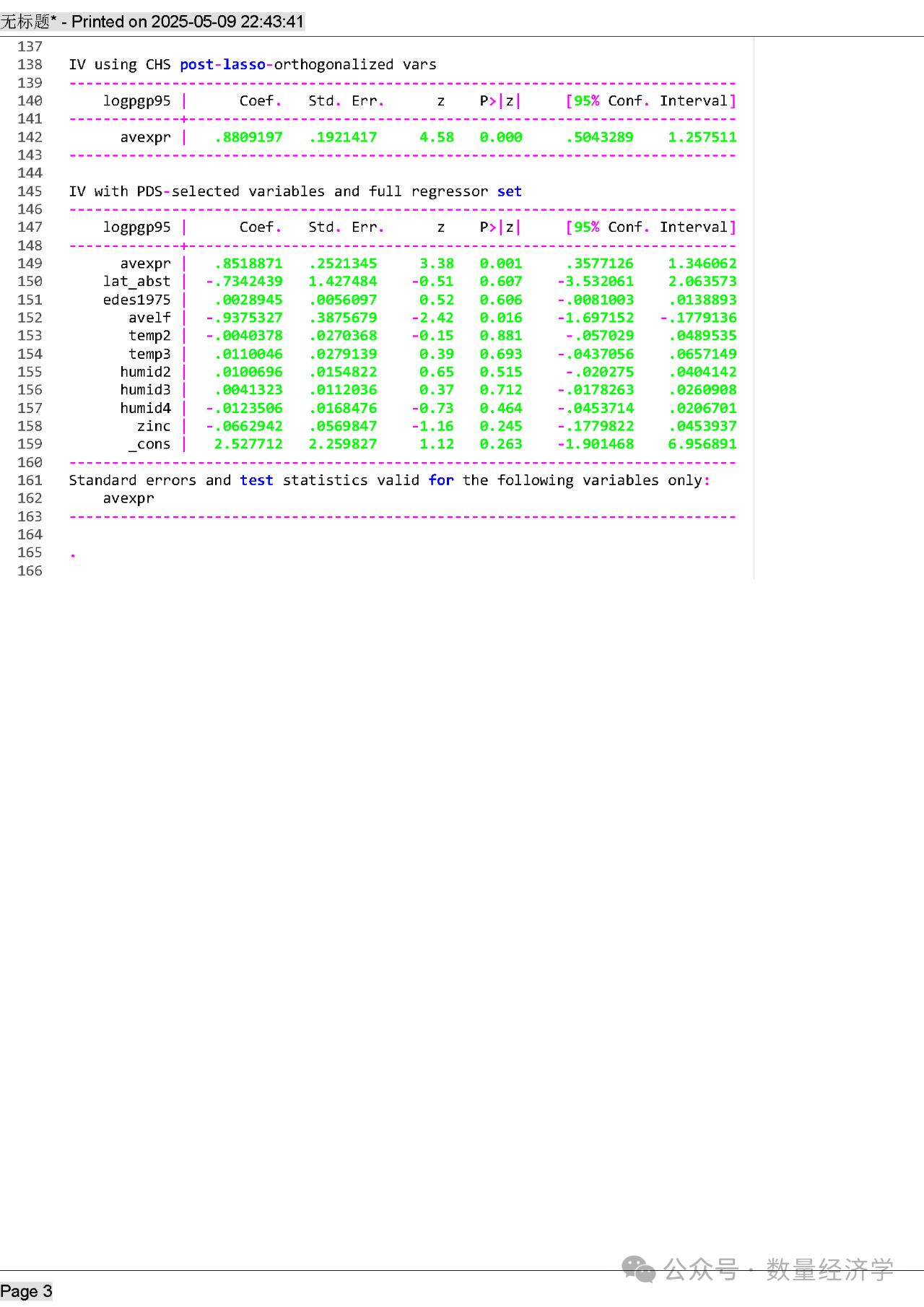Click the blue 'test' word in line 161

(257, 480)
